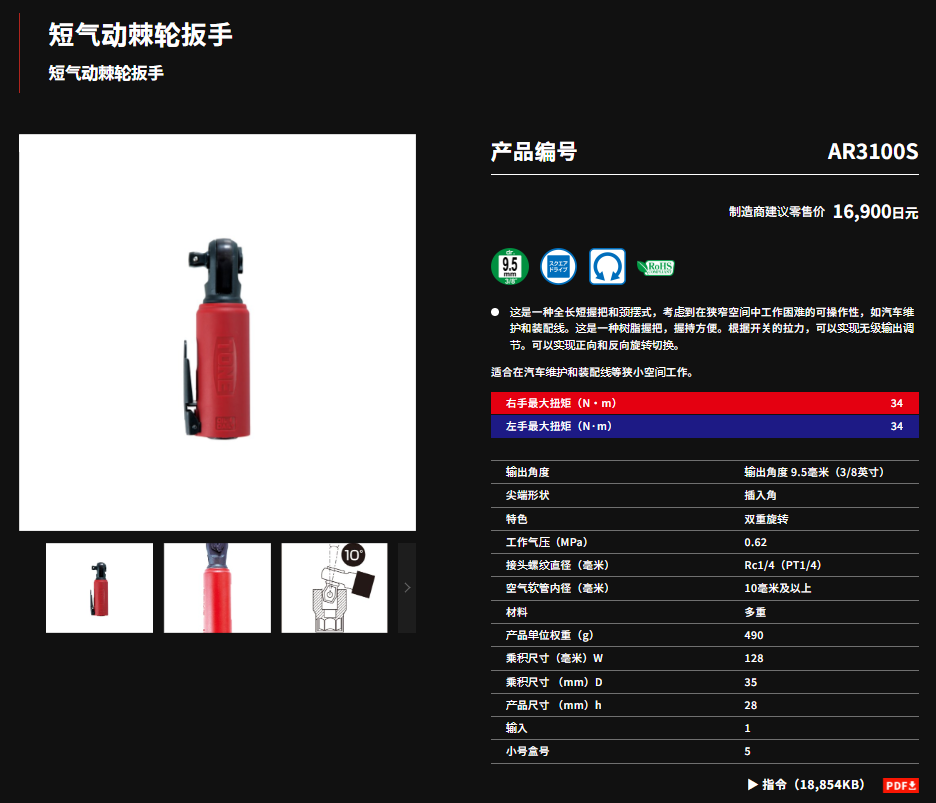Viewport: 936px width, 803px height.
Task: Select the first thumbnail of red wrench
Action: pos(99,587)
